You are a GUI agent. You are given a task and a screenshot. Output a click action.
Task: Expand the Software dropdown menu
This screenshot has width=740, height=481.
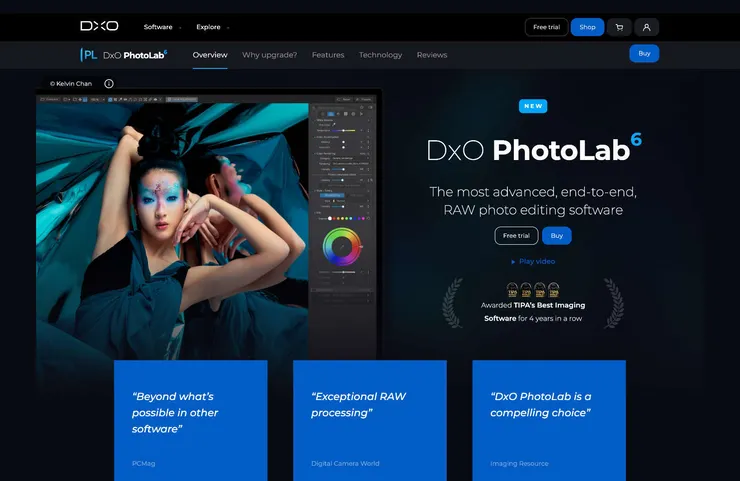click(162, 27)
